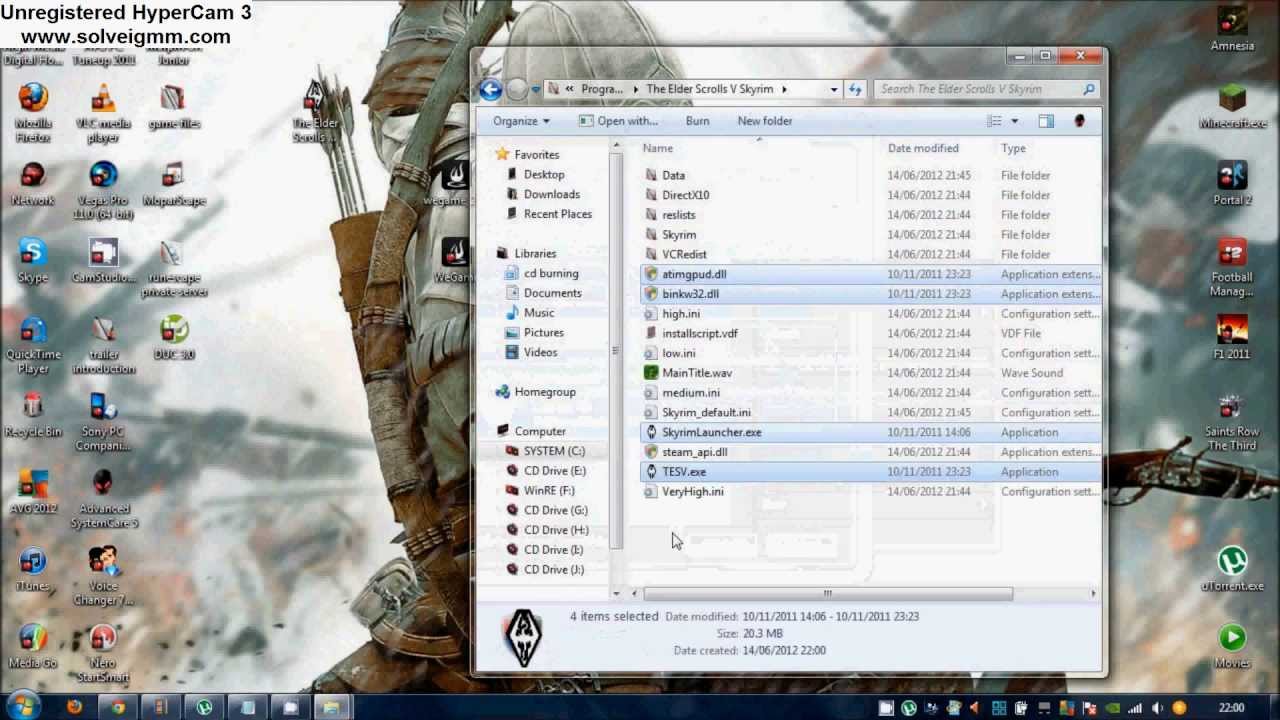Click the navigation pane vertical scrollbar
Viewport: 1280px width, 720px height.
(x=615, y=350)
